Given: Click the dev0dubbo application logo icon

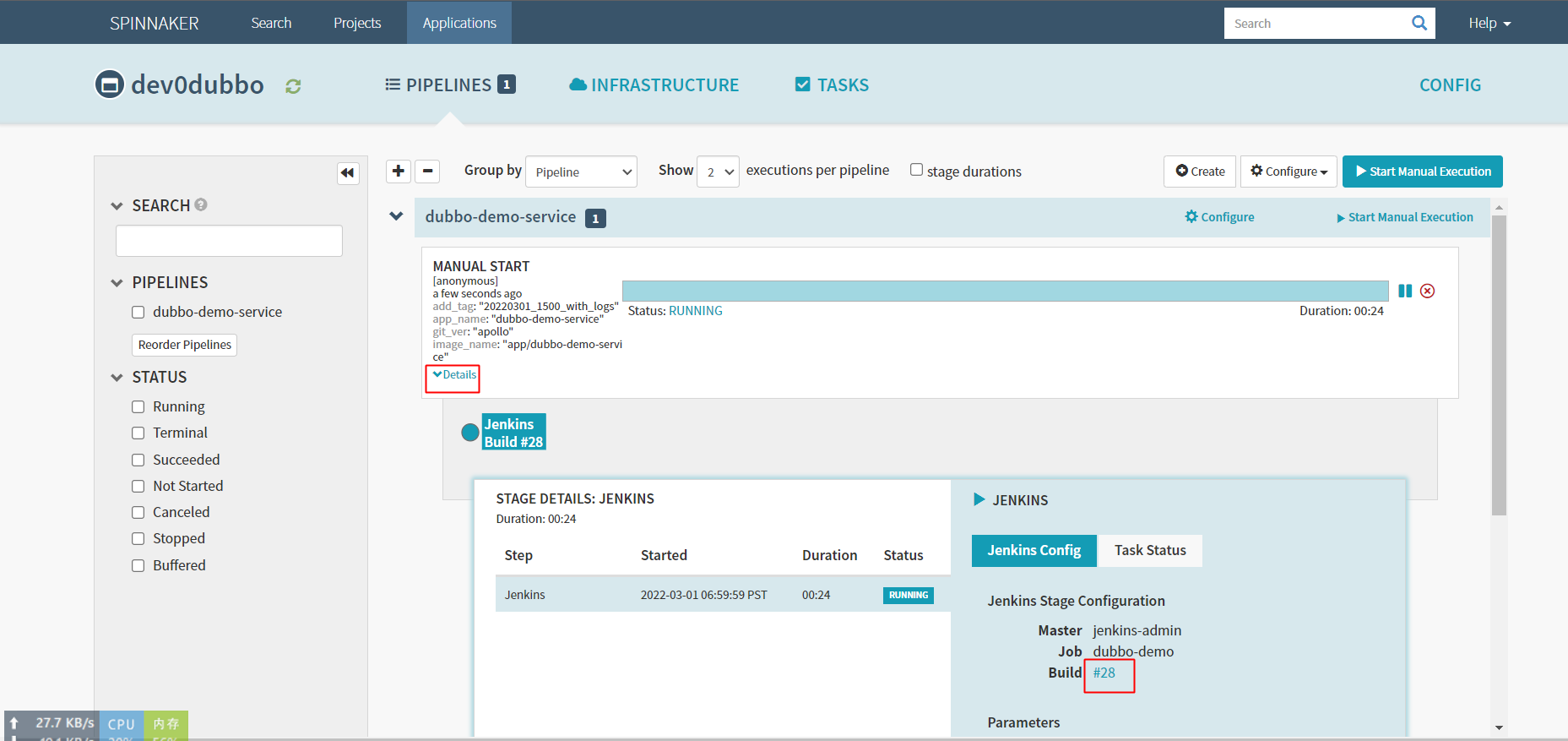Looking at the screenshot, I should tap(110, 84).
